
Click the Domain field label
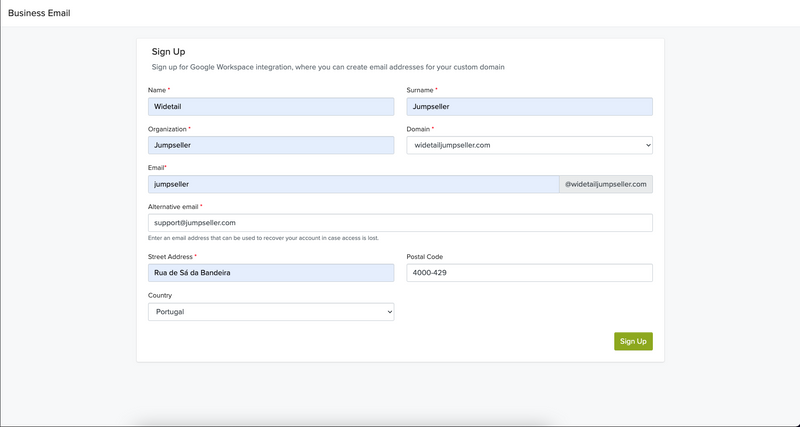420,129
